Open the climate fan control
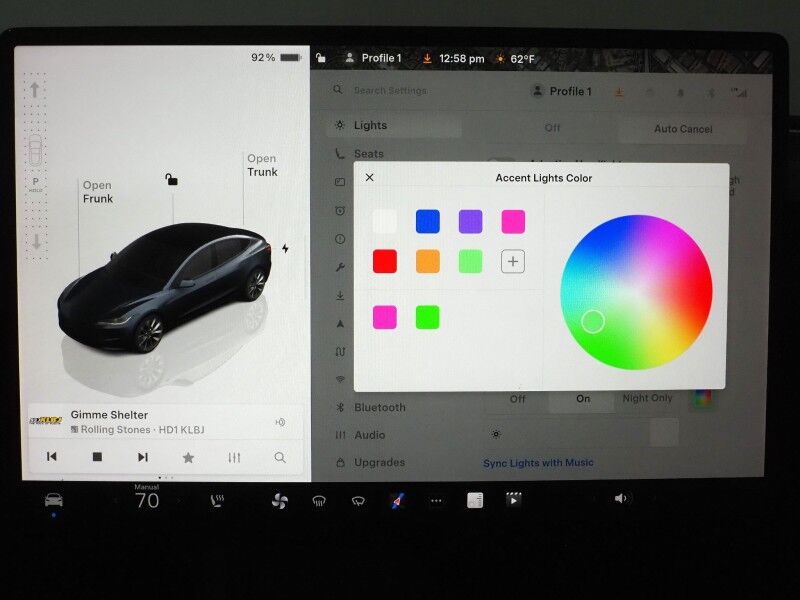Image resolution: width=800 pixels, height=600 pixels. pyautogui.click(x=279, y=501)
